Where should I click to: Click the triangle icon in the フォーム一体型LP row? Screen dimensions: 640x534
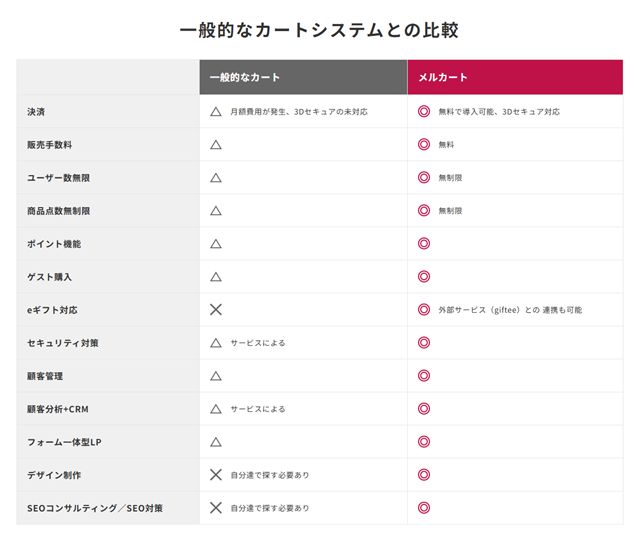click(x=215, y=442)
